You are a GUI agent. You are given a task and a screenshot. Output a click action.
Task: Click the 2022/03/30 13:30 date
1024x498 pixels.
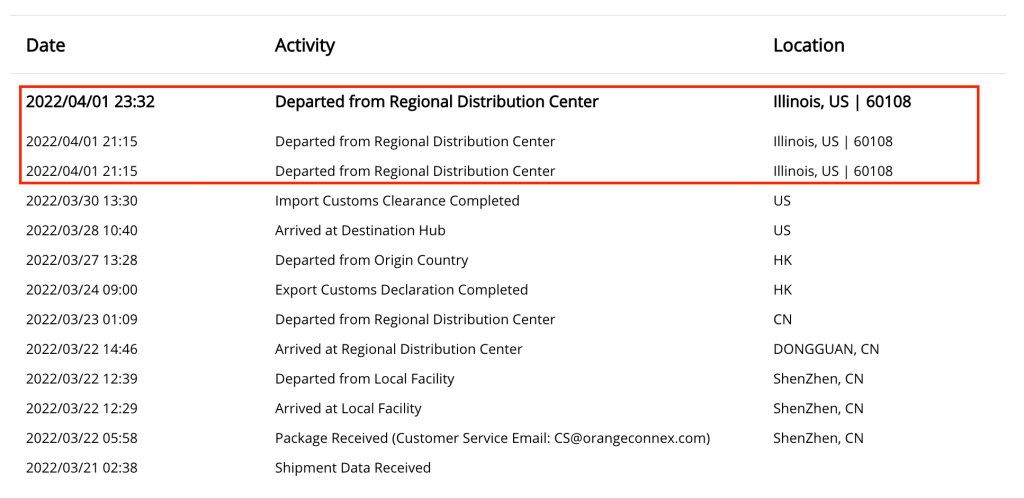tap(82, 201)
